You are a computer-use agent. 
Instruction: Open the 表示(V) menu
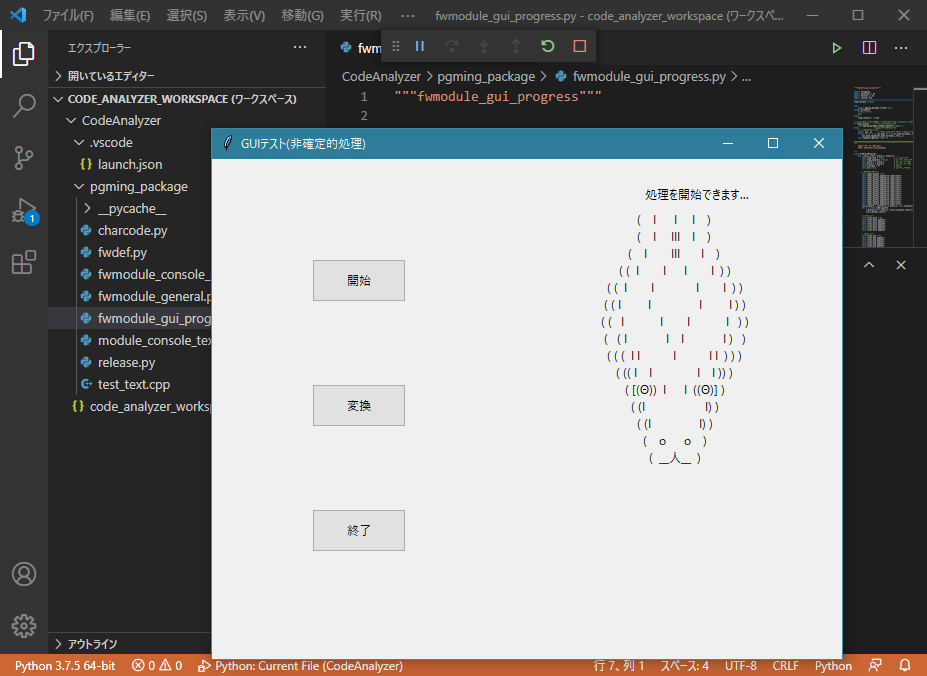point(244,15)
